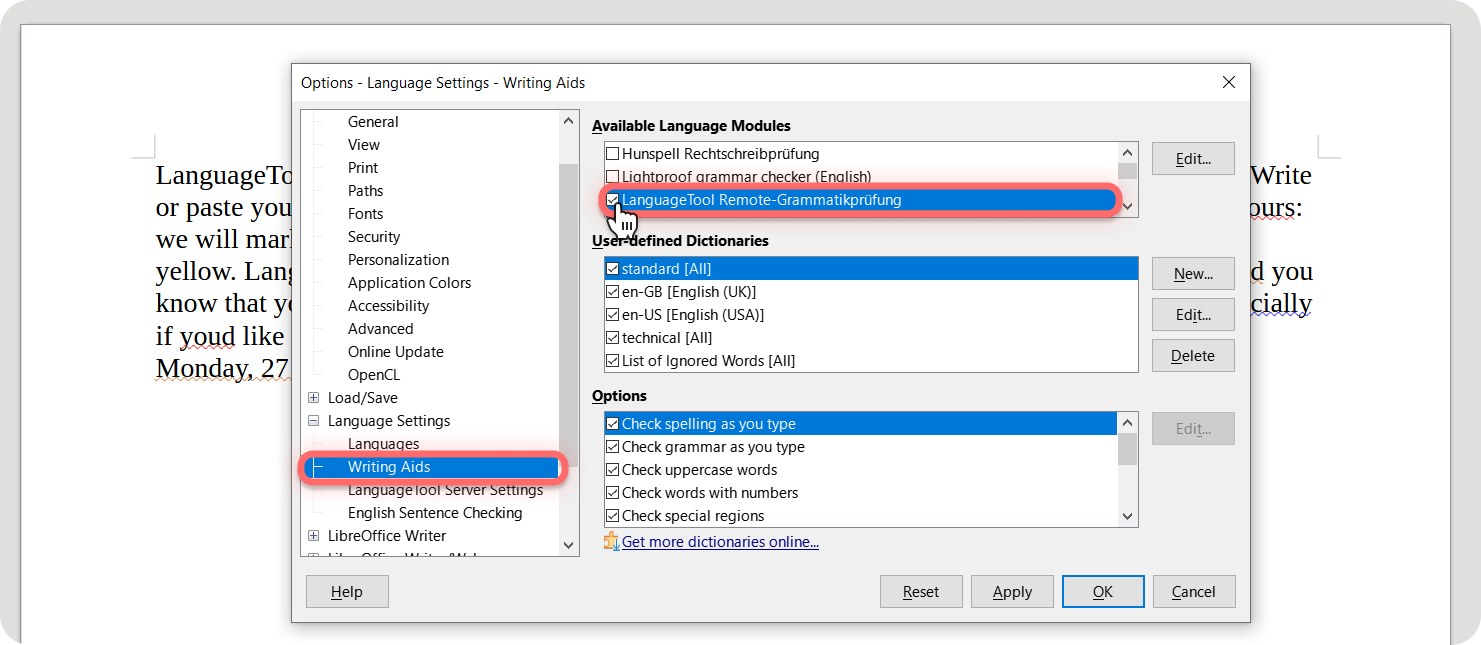The image size is (1481, 645).
Task: Click the Reset button
Action: coord(921,592)
